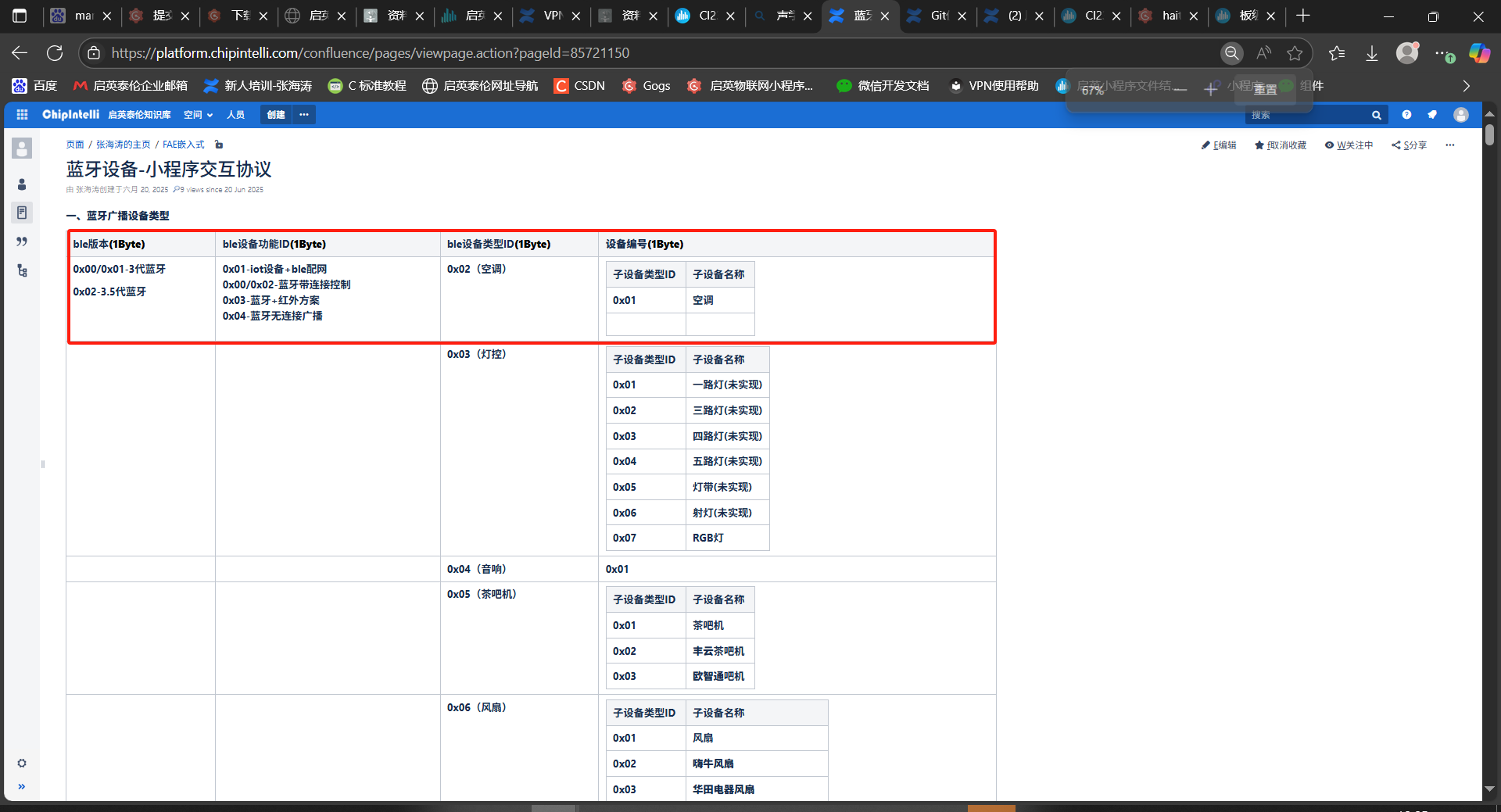Toggle page watching 关注中
Viewport: 1501px width, 812px height.
[1349, 145]
